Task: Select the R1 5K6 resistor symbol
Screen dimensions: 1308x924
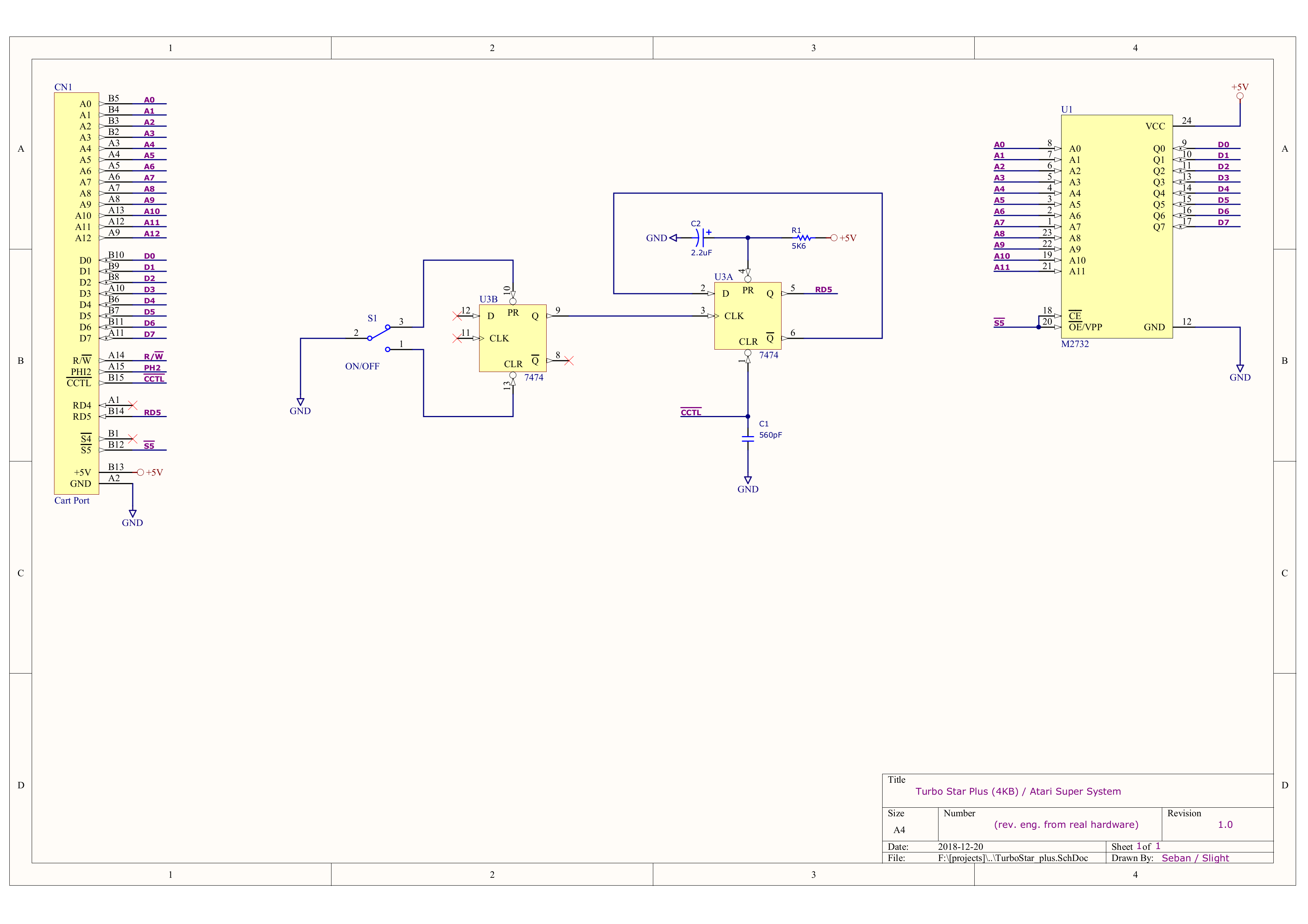Action: pos(803,238)
